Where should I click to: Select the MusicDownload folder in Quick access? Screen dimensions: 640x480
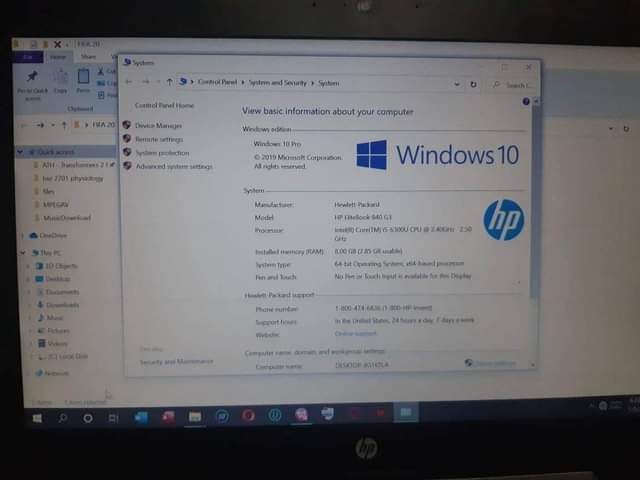tap(67, 218)
